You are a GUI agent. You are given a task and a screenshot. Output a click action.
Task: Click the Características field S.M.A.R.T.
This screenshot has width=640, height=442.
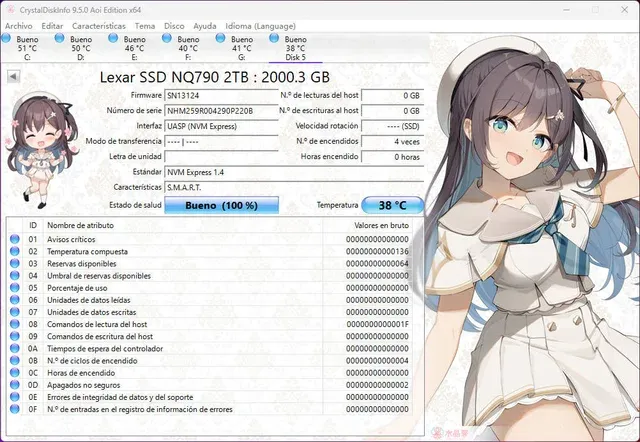294,187
